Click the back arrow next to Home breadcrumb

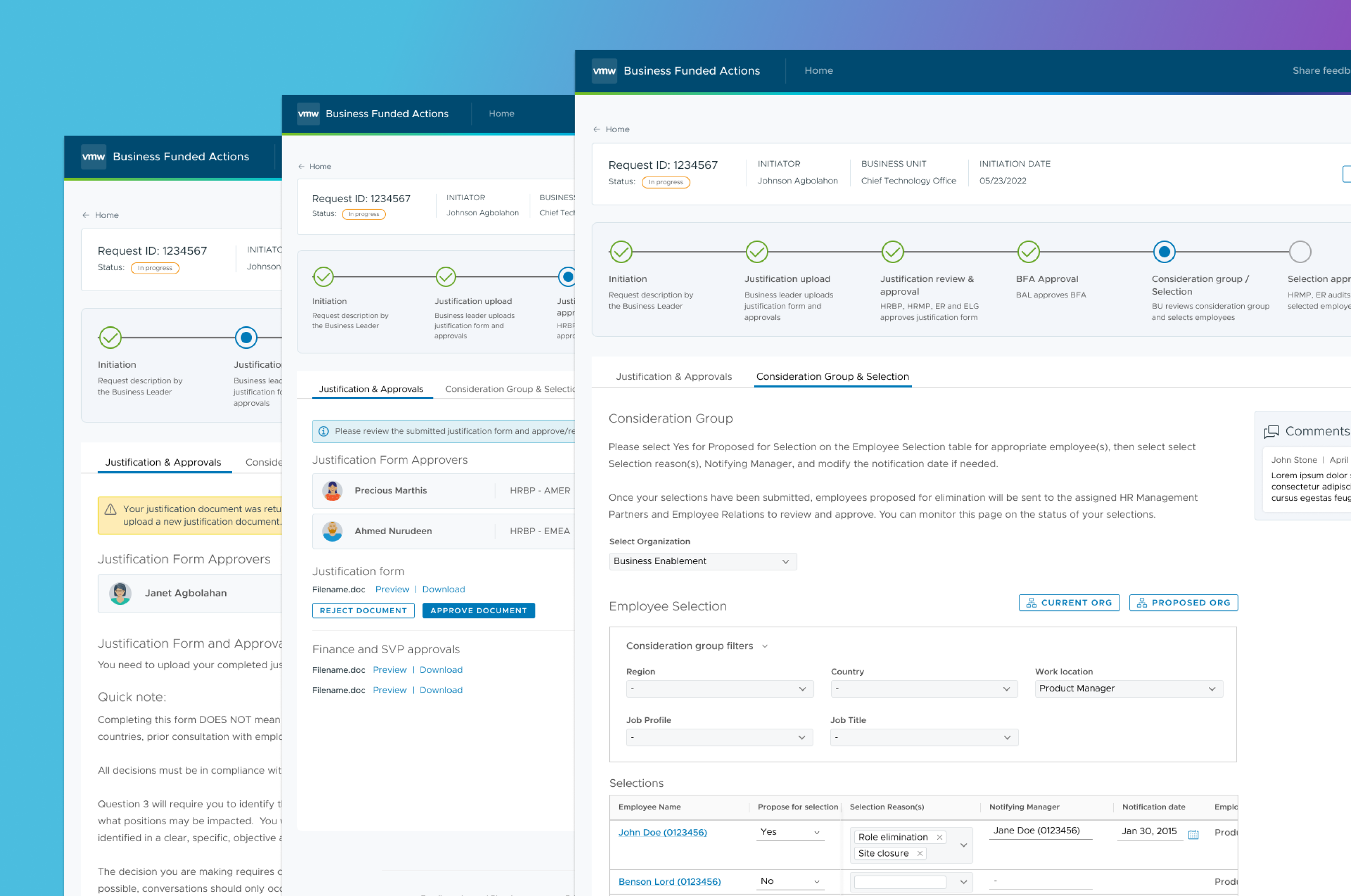point(596,130)
